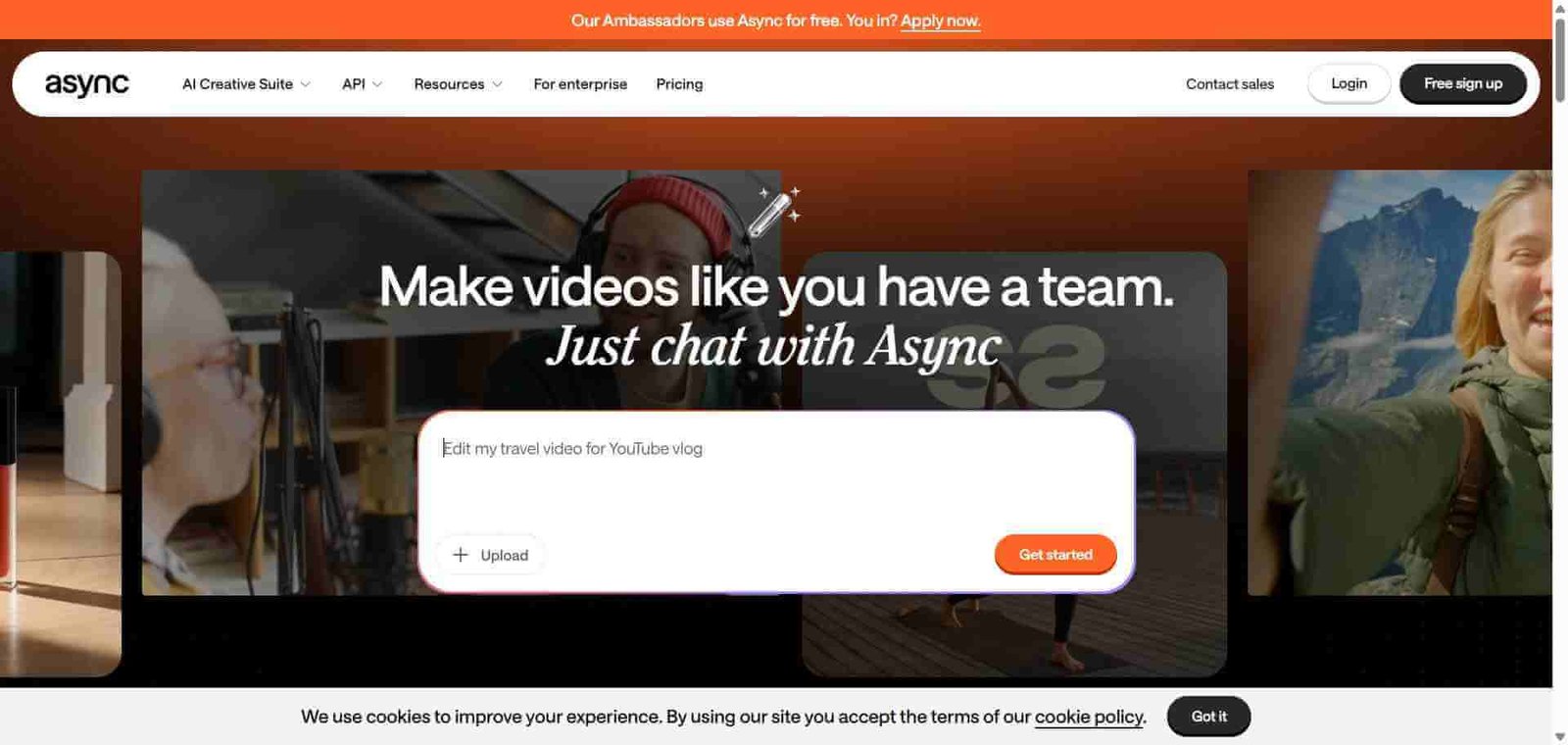Click the 'Just chat with Async' text
1568x745 pixels.
pos(774,346)
